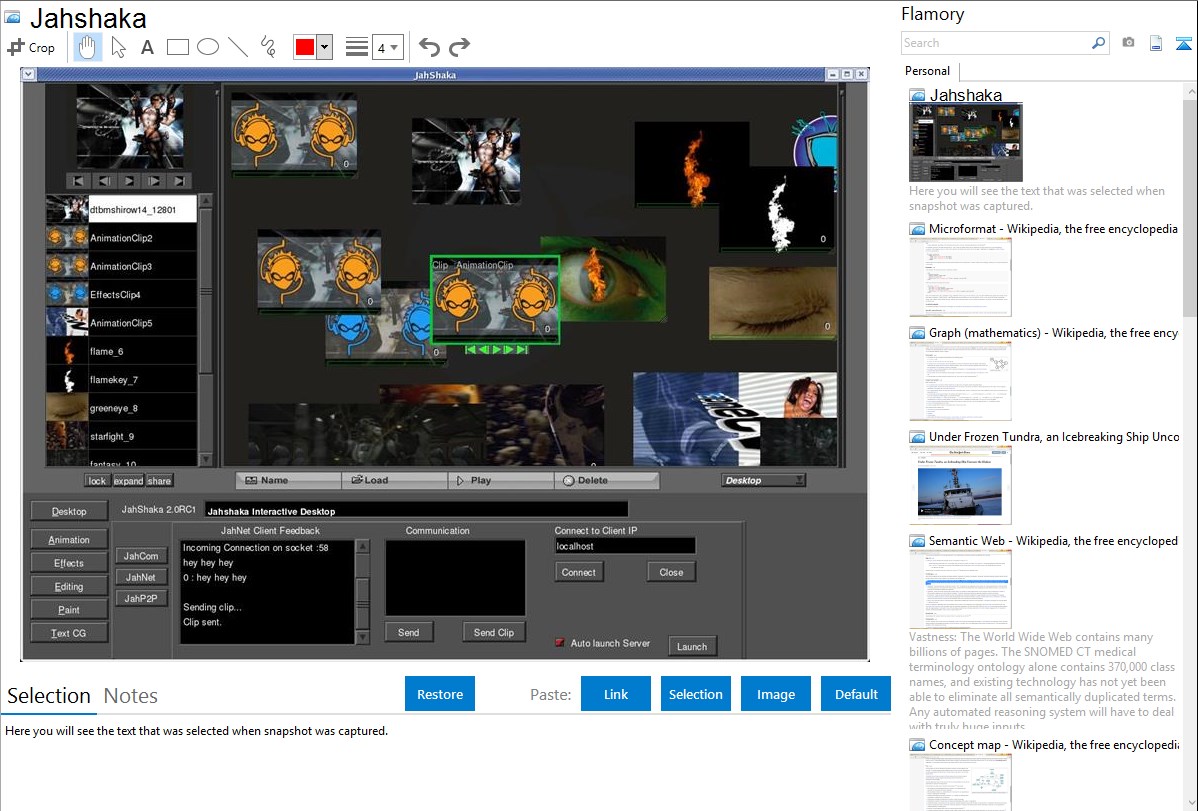1198x811 pixels.
Task: Open the color picker dropdown arrow
Action: click(x=325, y=47)
